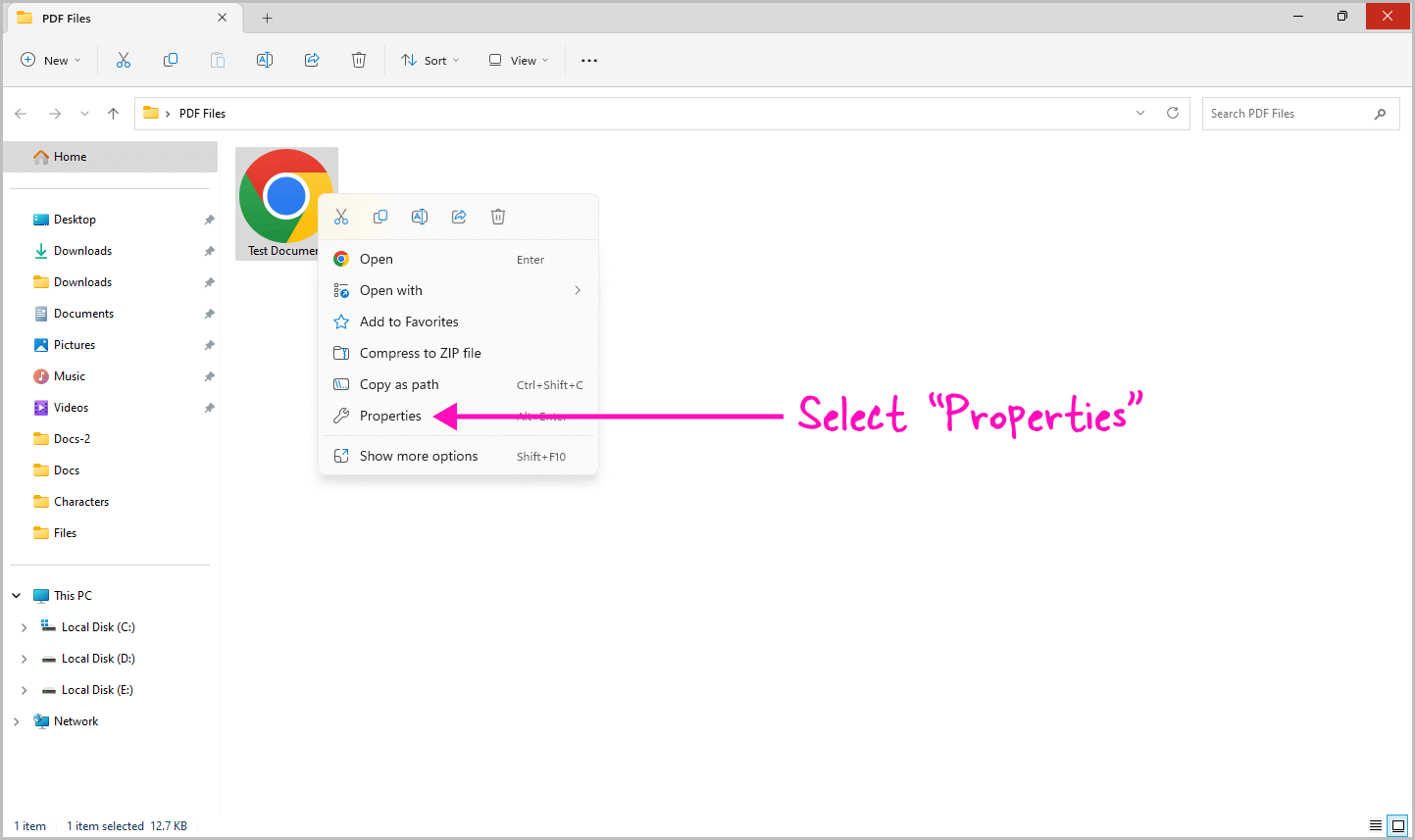
Task: Switch to large icons view in the status bar
Action: pyautogui.click(x=1397, y=825)
